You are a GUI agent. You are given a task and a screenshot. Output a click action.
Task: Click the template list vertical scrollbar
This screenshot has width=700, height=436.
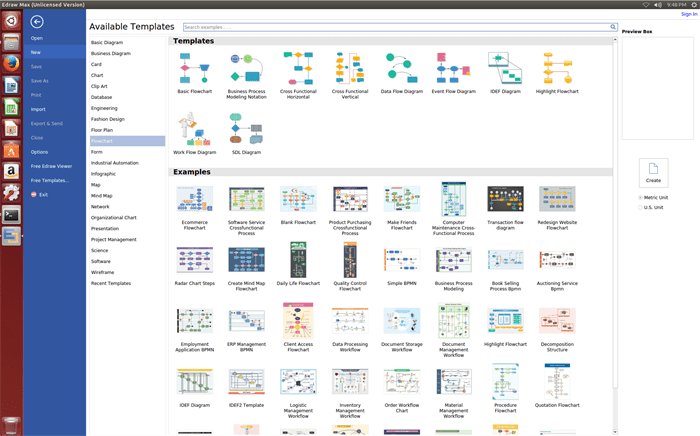click(x=615, y=214)
